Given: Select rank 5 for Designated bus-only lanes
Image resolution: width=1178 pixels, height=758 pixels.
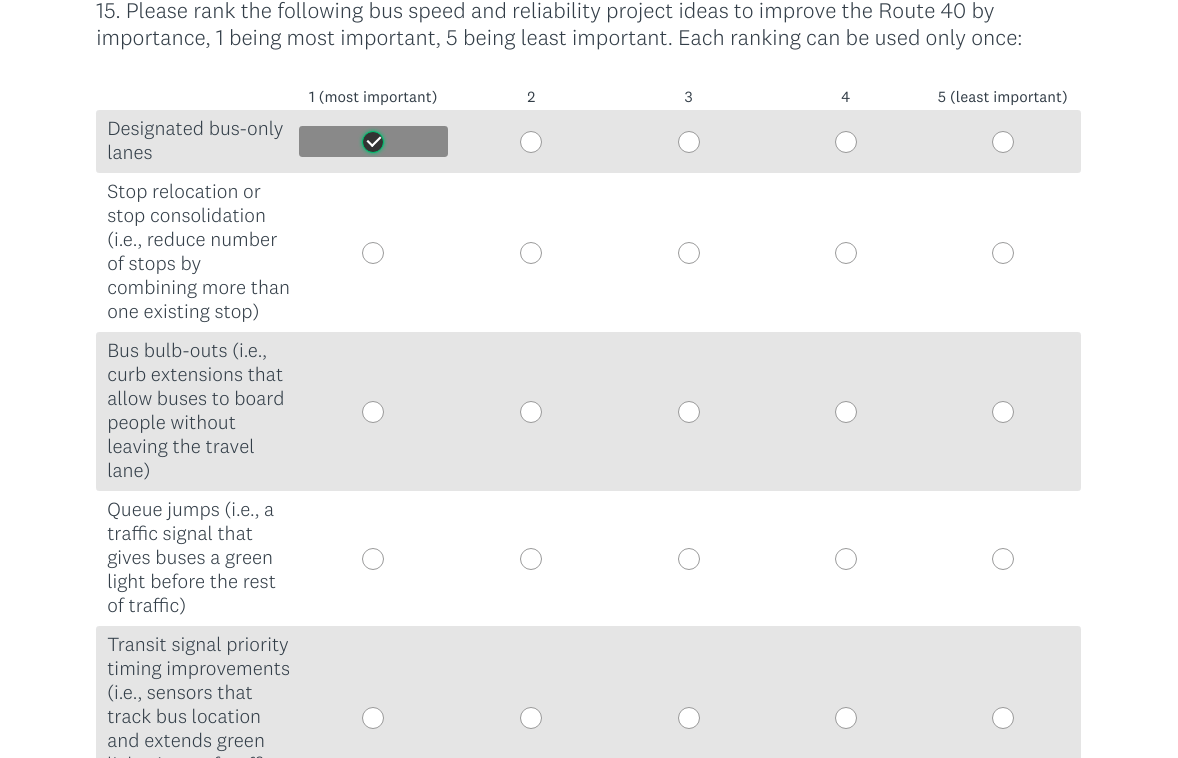Looking at the screenshot, I should click(1003, 142).
